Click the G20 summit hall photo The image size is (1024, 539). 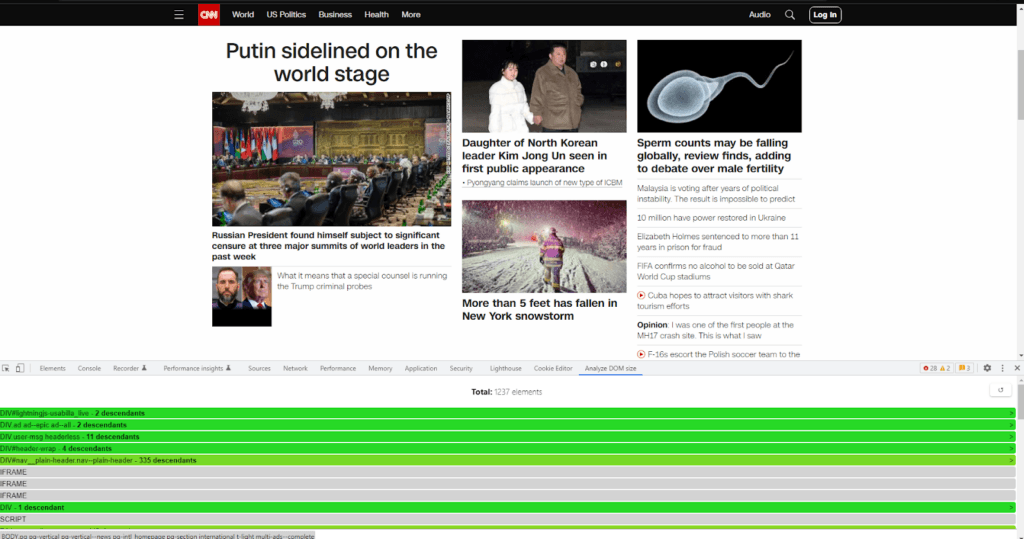331,159
